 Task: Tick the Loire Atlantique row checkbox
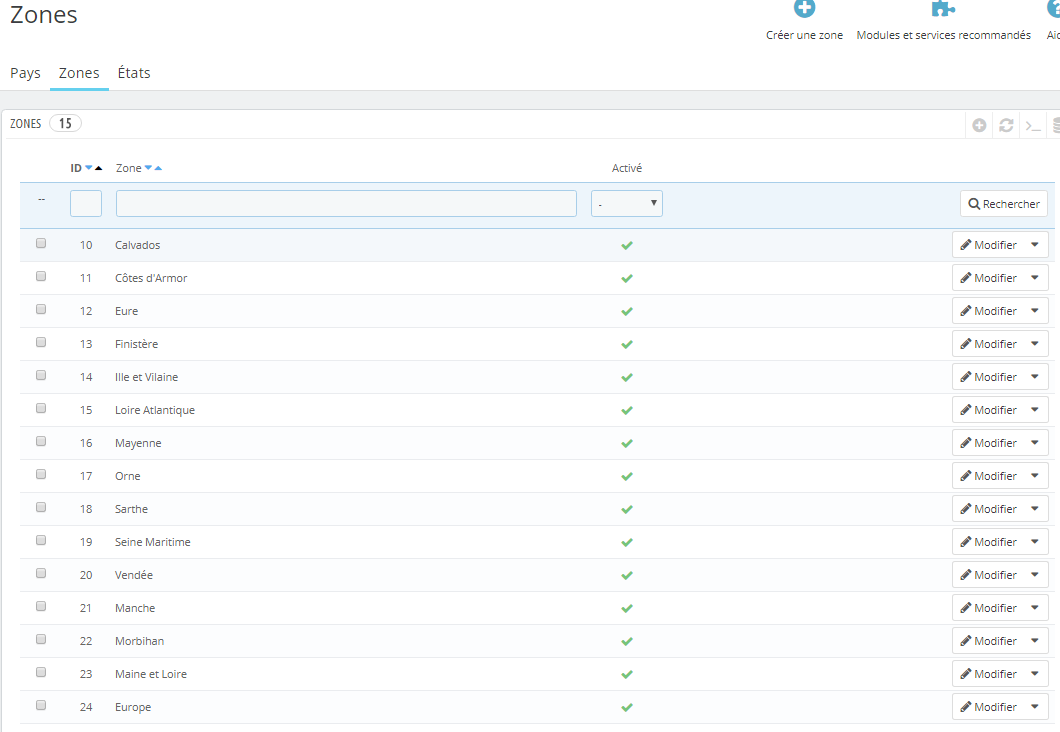pyautogui.click(x=41, y=408)
